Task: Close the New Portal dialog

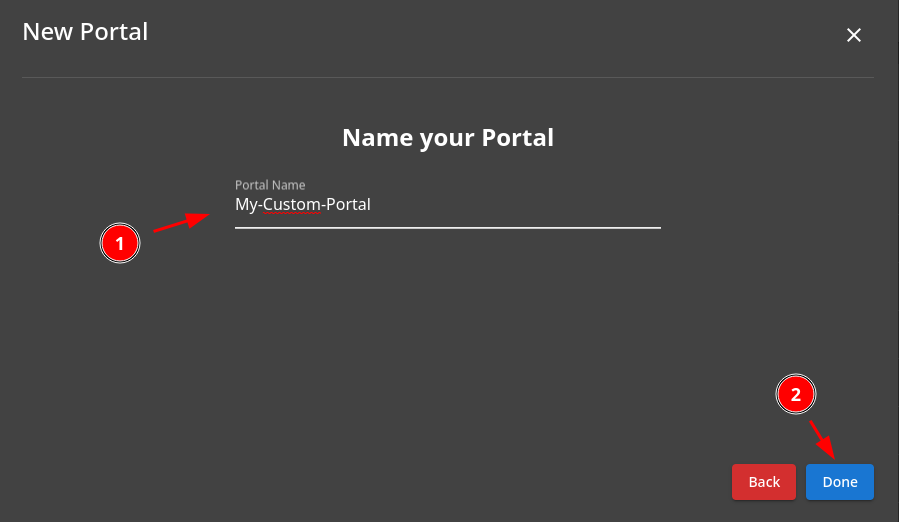Action: coord(854,35)
